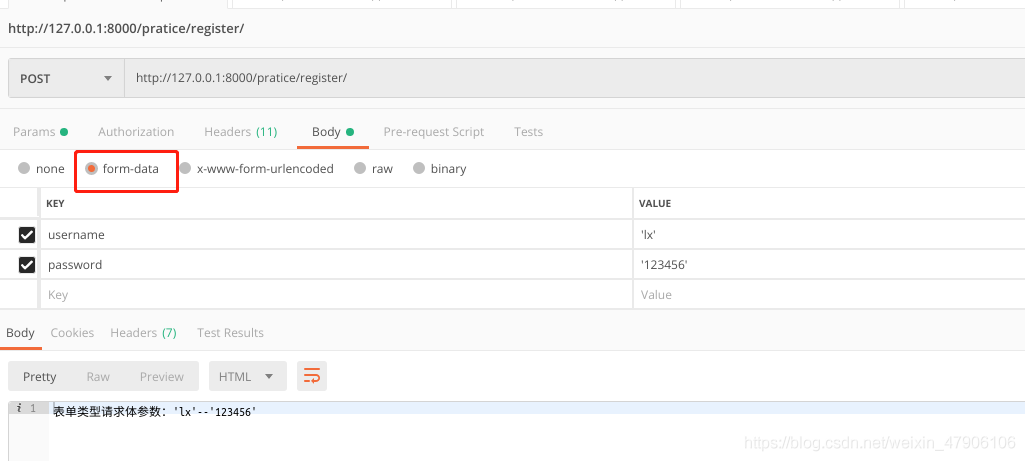Click the request URL input field
Viewport: 1025px width, 461px height.
[570, 78]
